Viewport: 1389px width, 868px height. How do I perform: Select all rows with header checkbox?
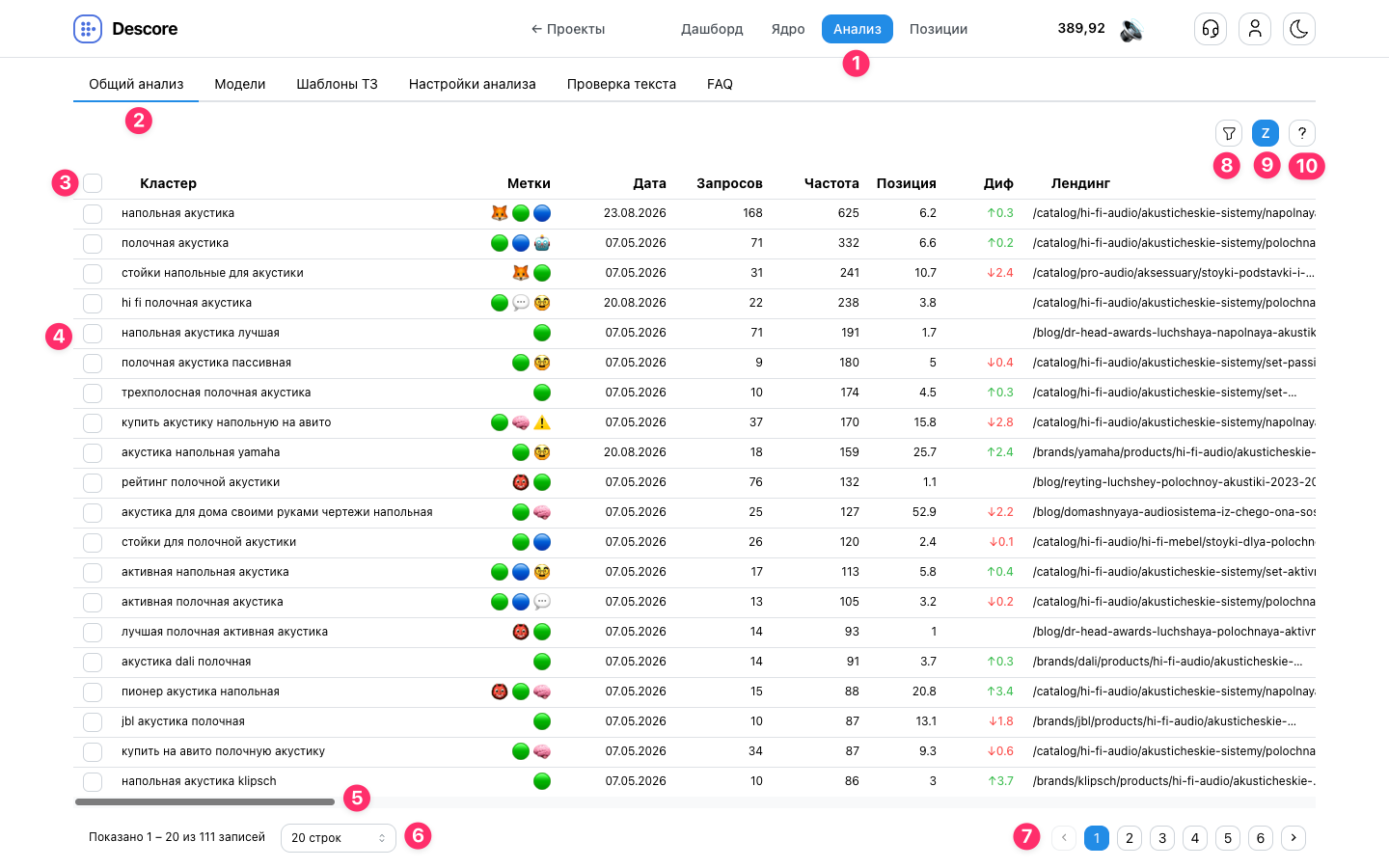(x=93, y=183)
